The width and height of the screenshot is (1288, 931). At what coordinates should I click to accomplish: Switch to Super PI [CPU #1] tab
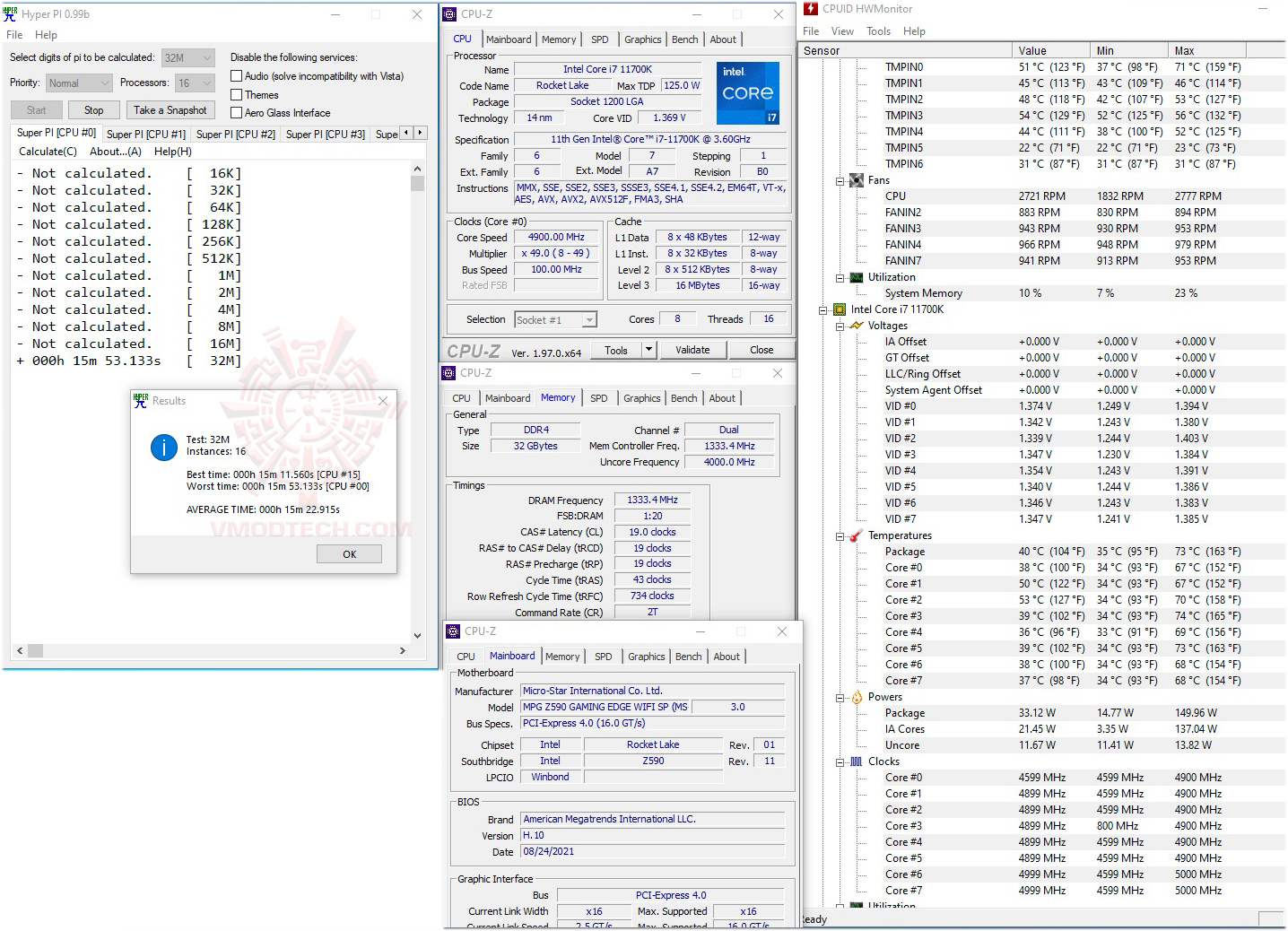point(146,134)
